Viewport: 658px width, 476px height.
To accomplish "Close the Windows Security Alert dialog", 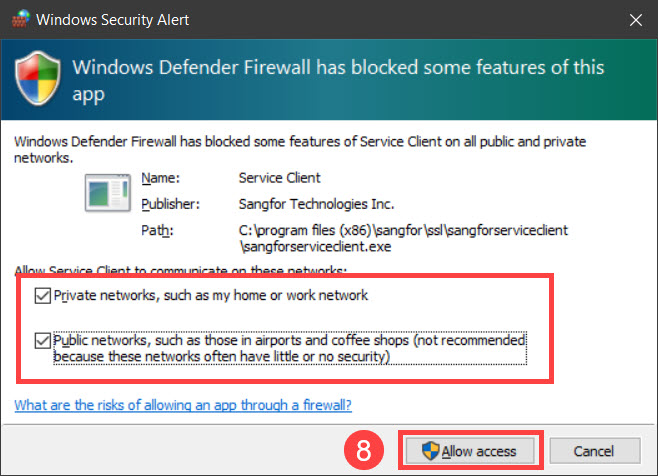I will coord(636,20).
